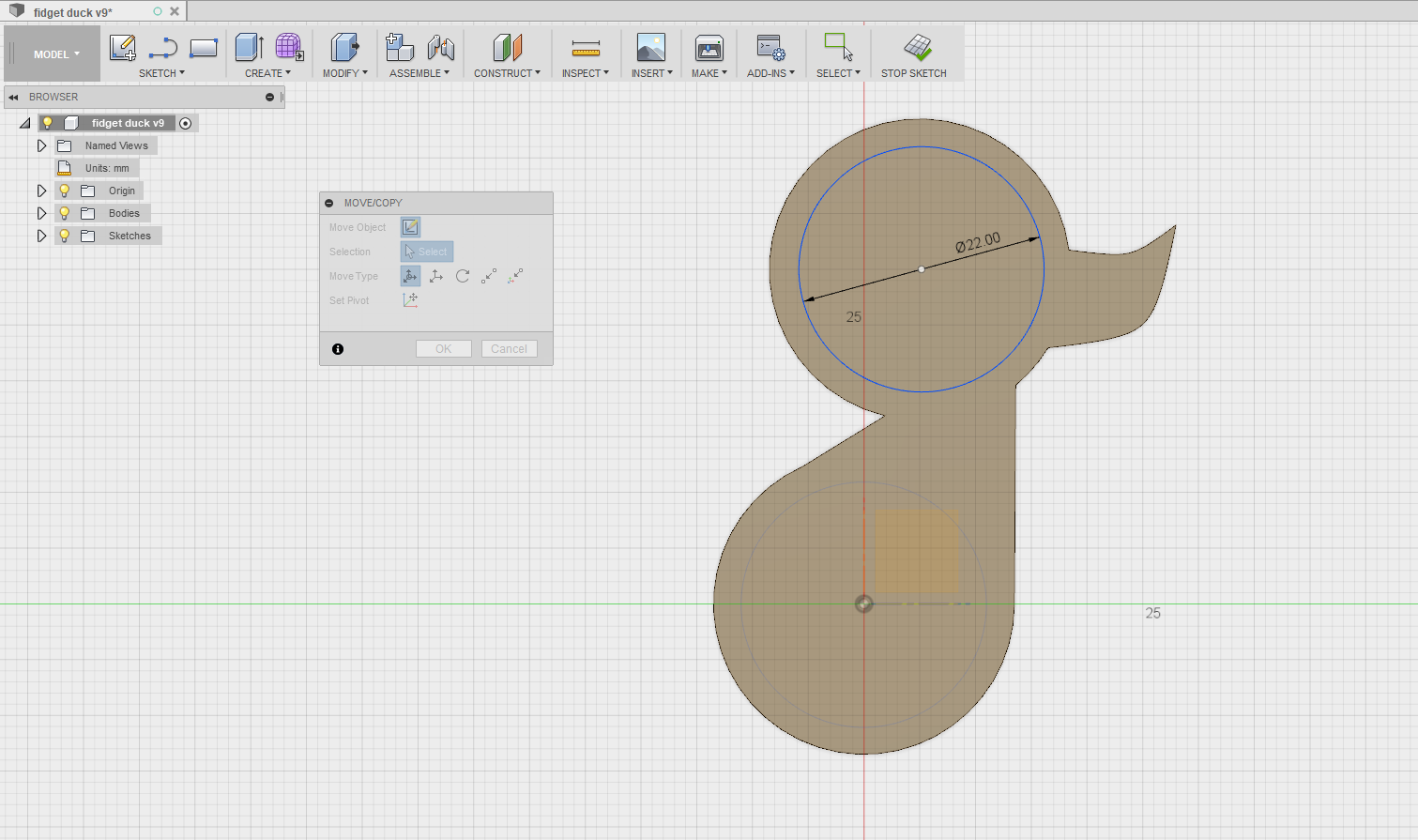Activate the Extrude tool in Create
This screenshot has width=1418, height=840.
click(249, 47)
